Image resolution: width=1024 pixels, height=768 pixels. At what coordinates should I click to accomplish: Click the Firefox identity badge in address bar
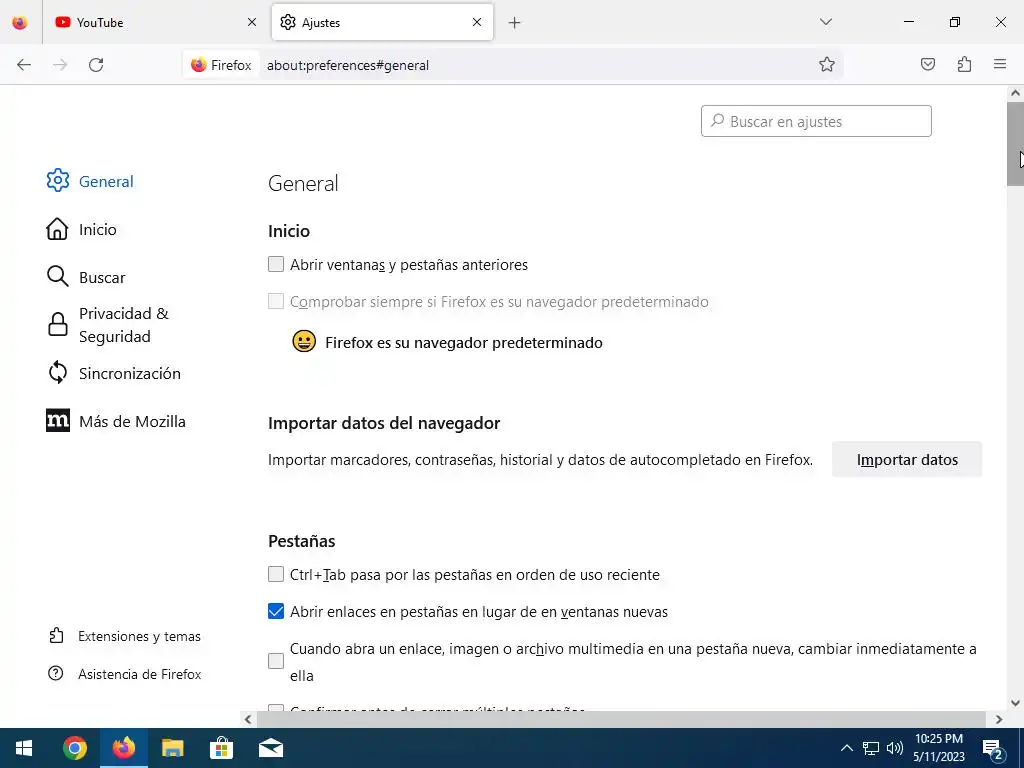pos(221,65)
